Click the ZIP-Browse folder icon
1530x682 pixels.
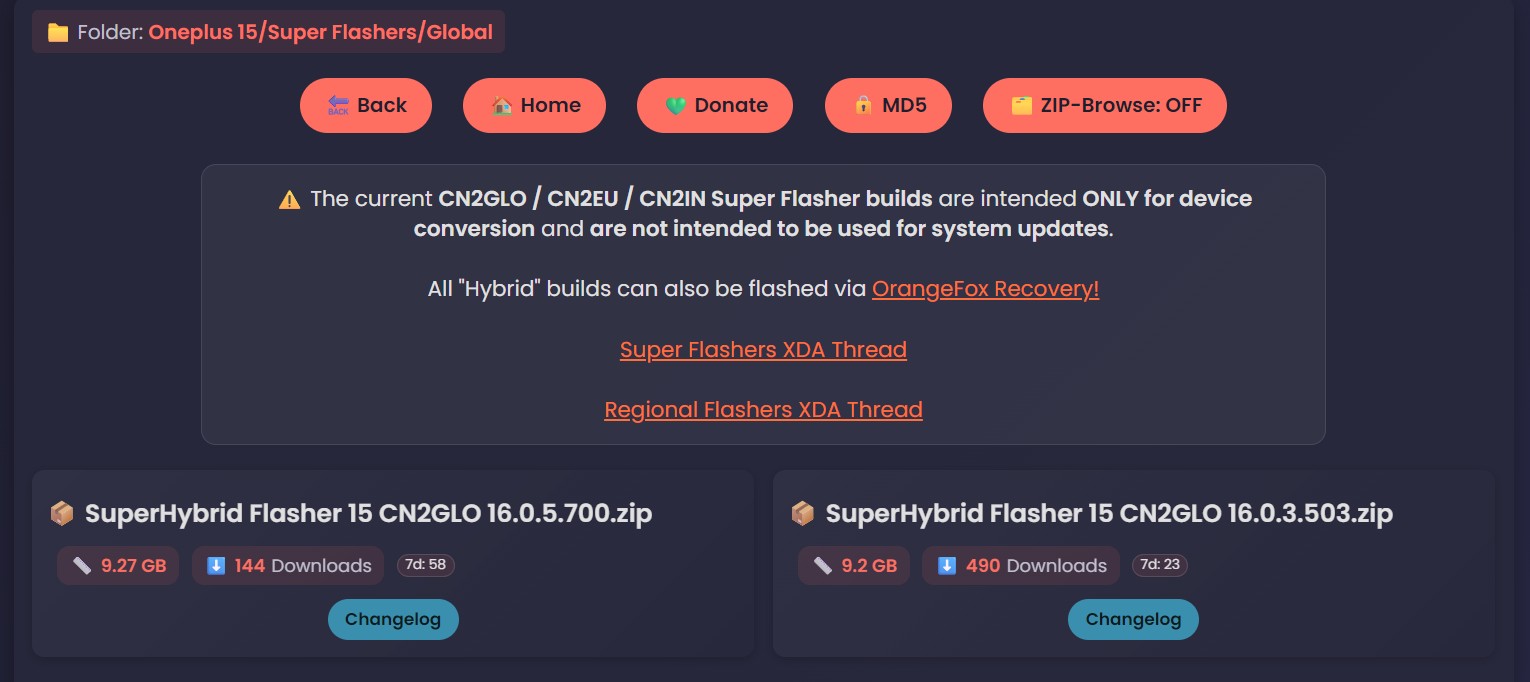coord(1021,106)
